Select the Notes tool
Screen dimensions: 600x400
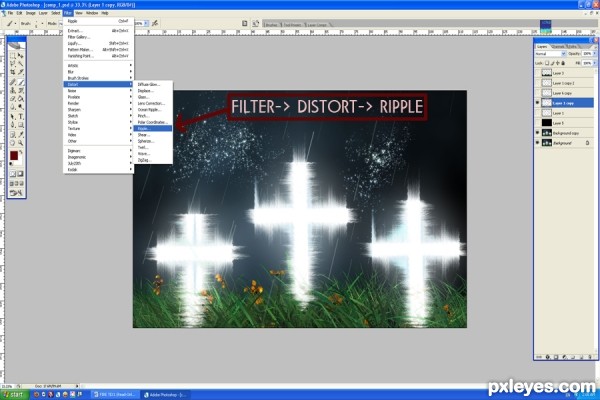13,134
